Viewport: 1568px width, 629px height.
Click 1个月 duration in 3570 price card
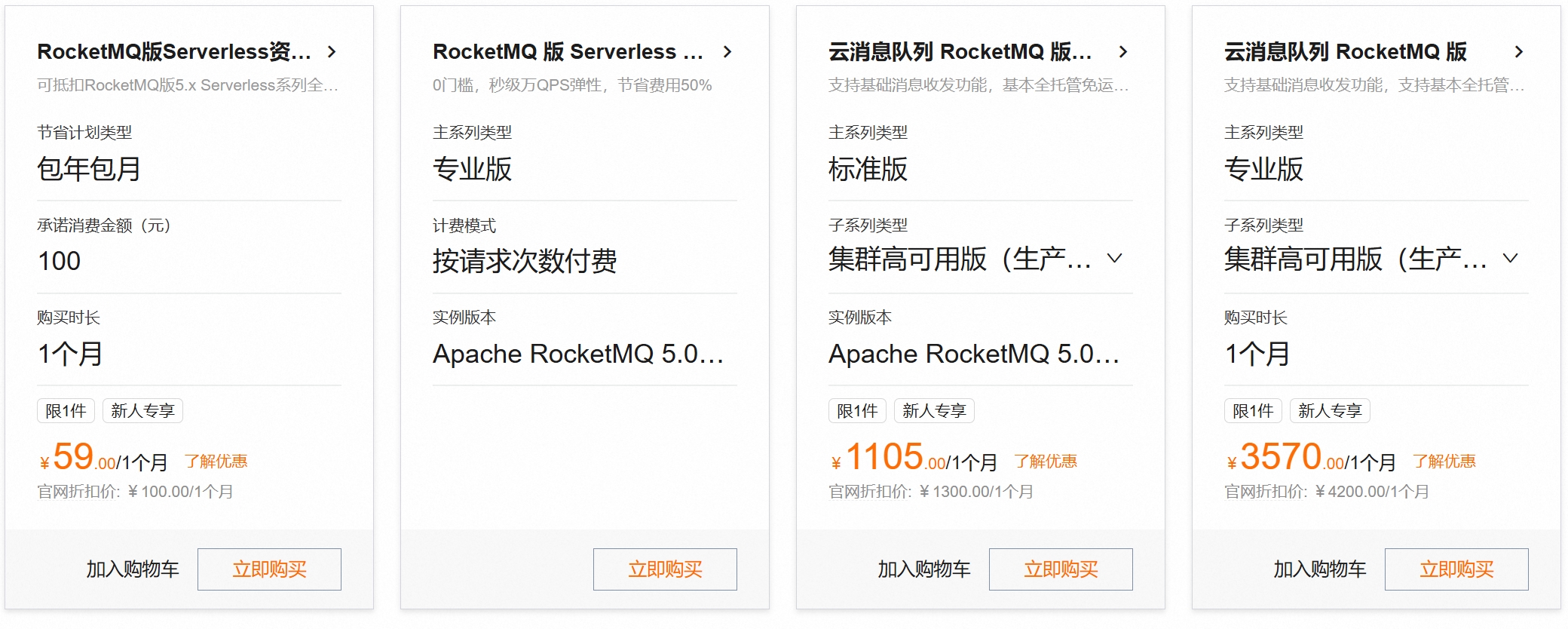[x=1257, y=354]
